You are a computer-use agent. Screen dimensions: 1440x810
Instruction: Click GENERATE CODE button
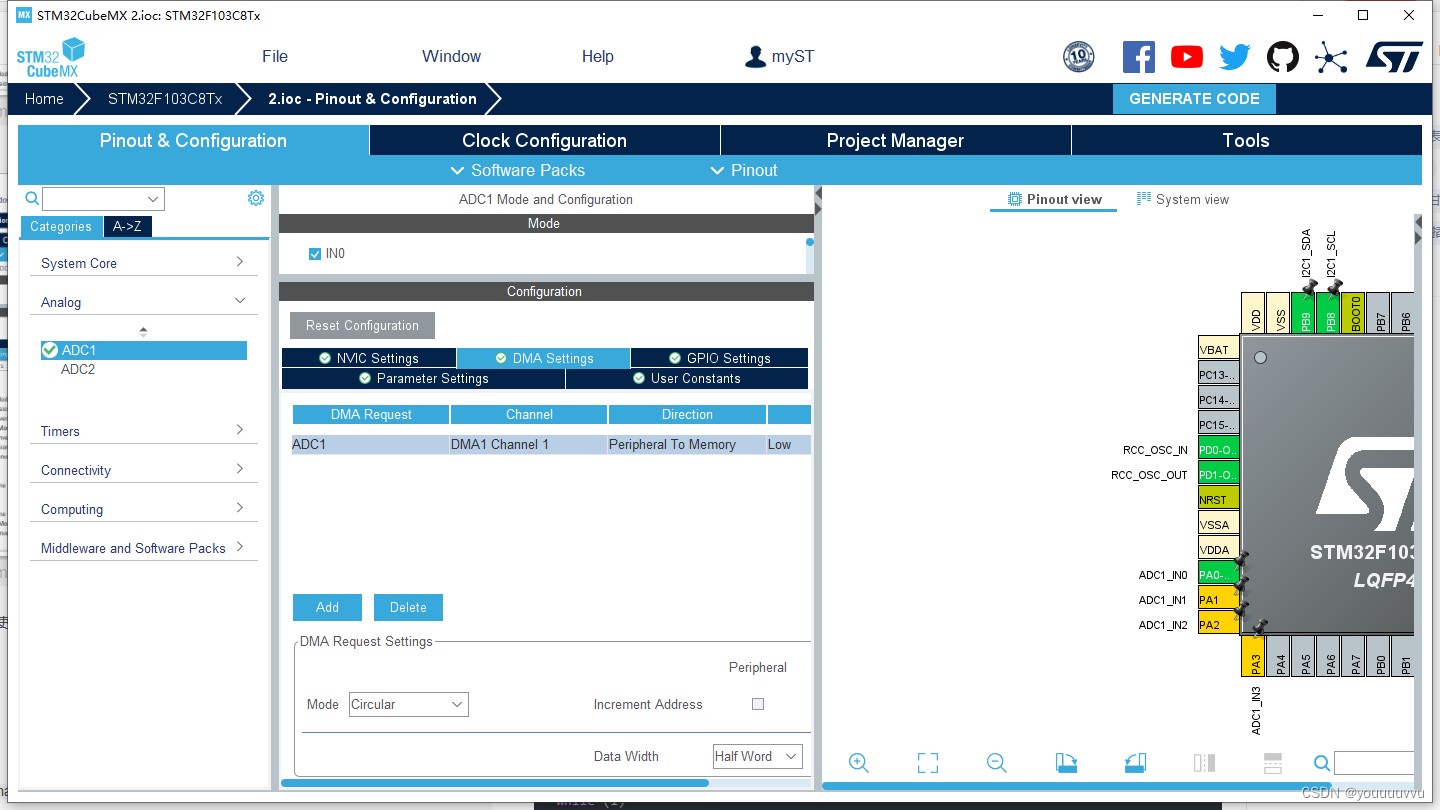(1194, 99)
